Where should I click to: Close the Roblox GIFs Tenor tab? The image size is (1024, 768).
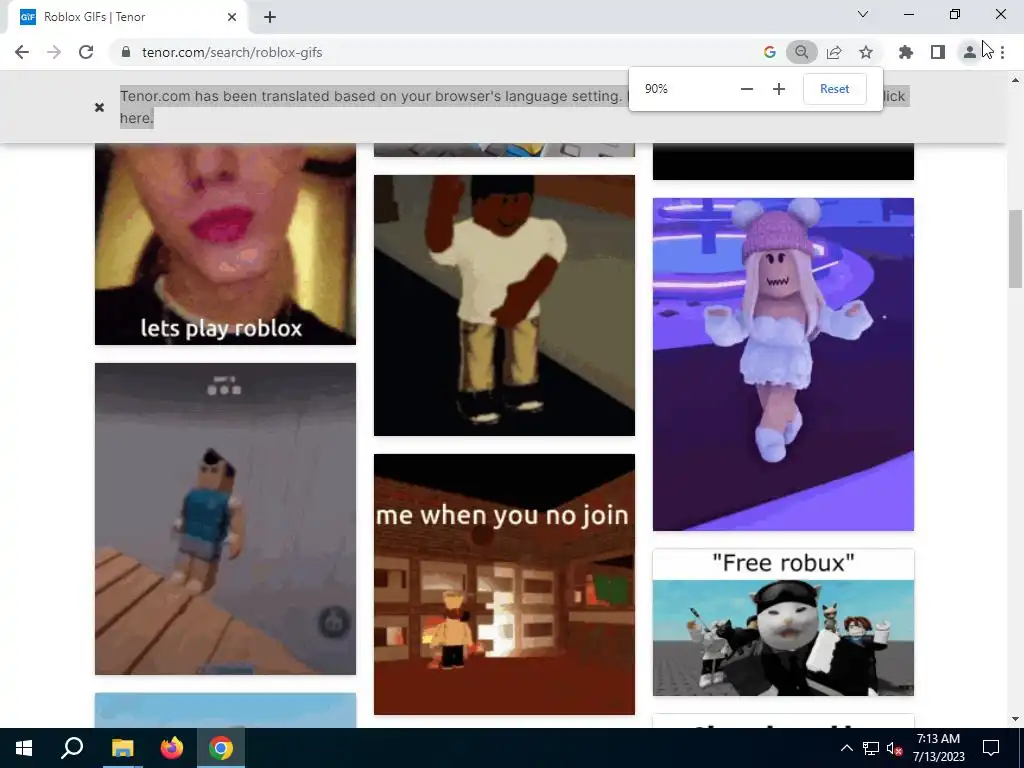pos(232,17)
